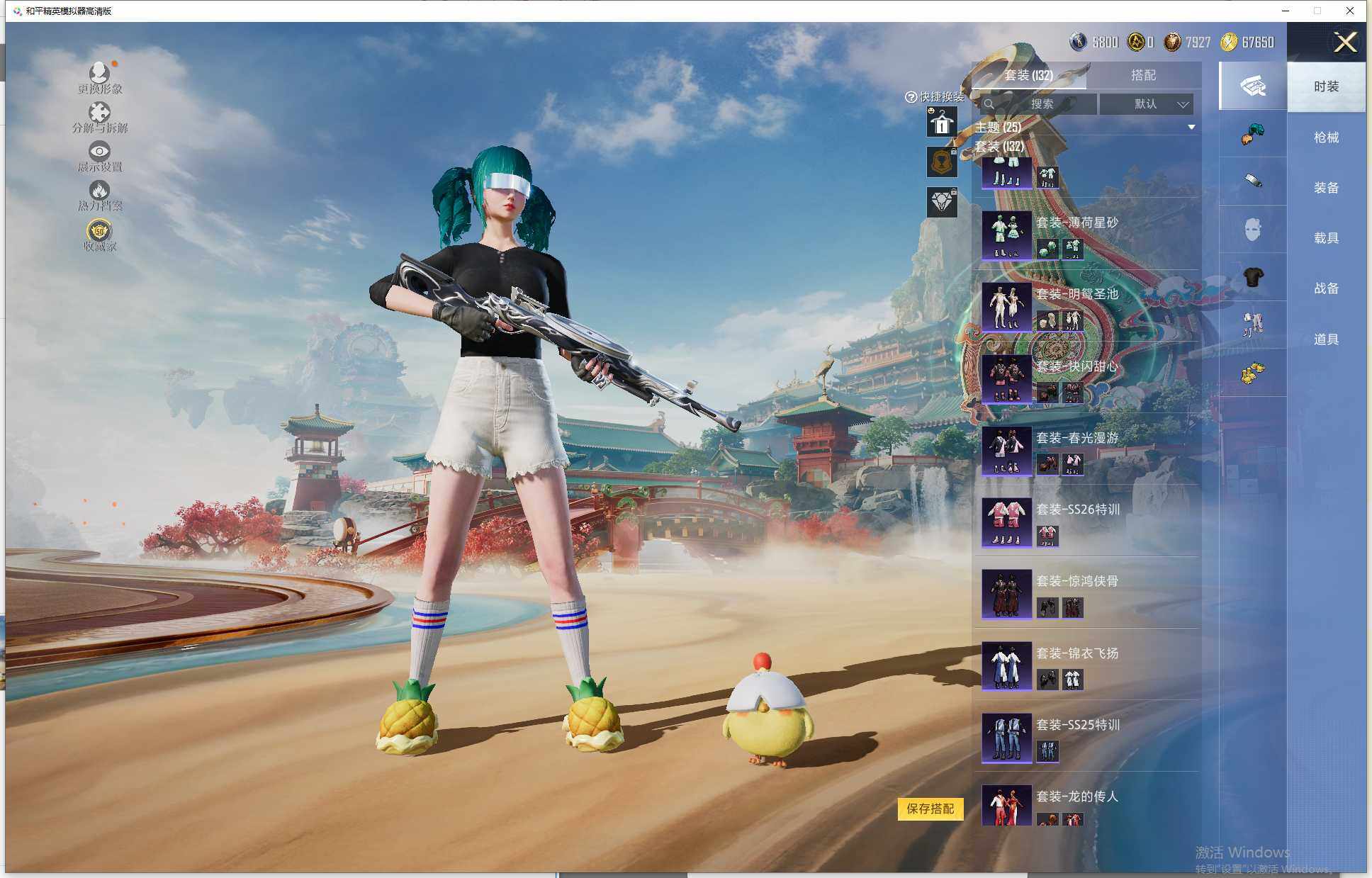Select the locked trophy outfit slot

coord(942,162)
